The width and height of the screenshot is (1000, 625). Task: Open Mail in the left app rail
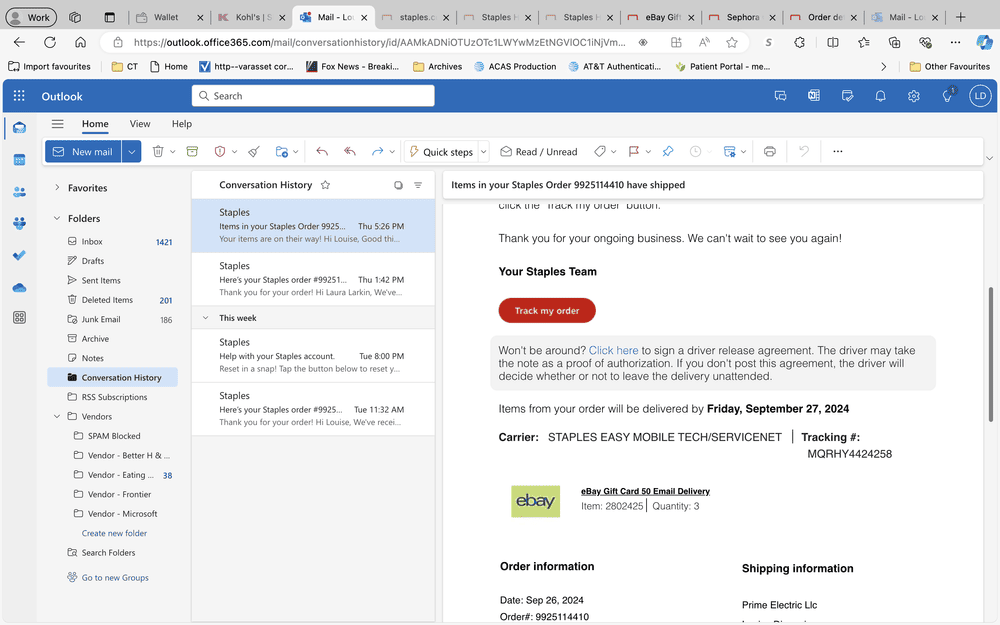pyautogui.click(x=19, y=128)
